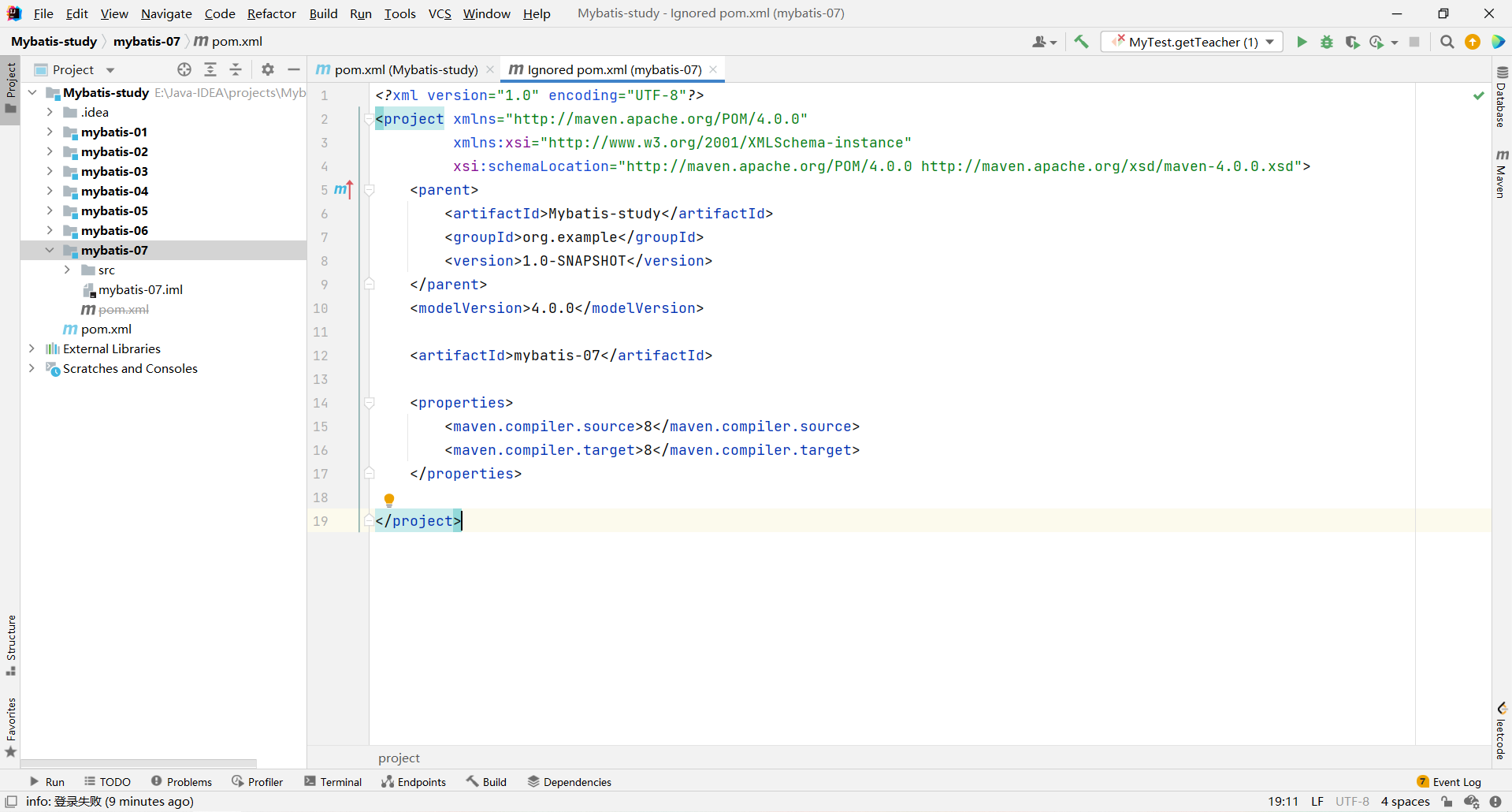The width and height of the screenshot is (1512, 812).
Task: Click the yellow intention lightbulb
Action: (x=388, y=500)
